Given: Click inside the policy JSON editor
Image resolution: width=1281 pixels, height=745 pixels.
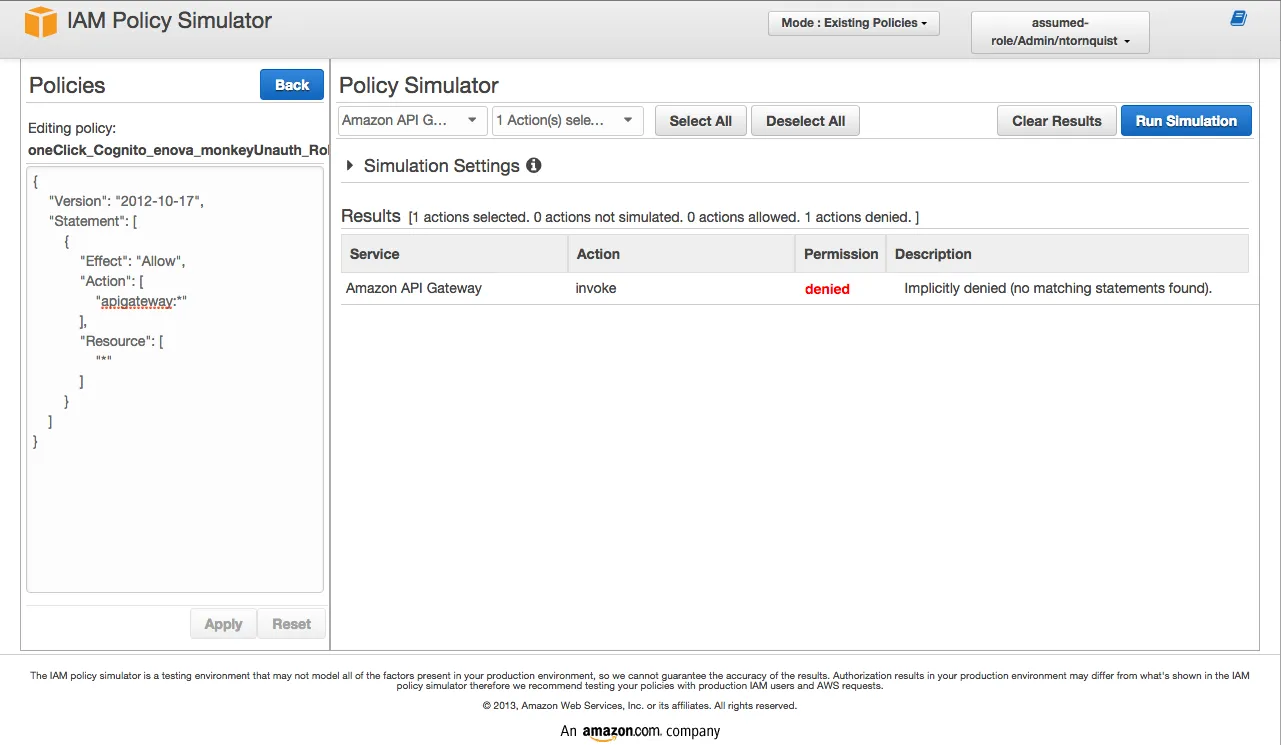Looking at the screenshot, I should click(175, 380).
